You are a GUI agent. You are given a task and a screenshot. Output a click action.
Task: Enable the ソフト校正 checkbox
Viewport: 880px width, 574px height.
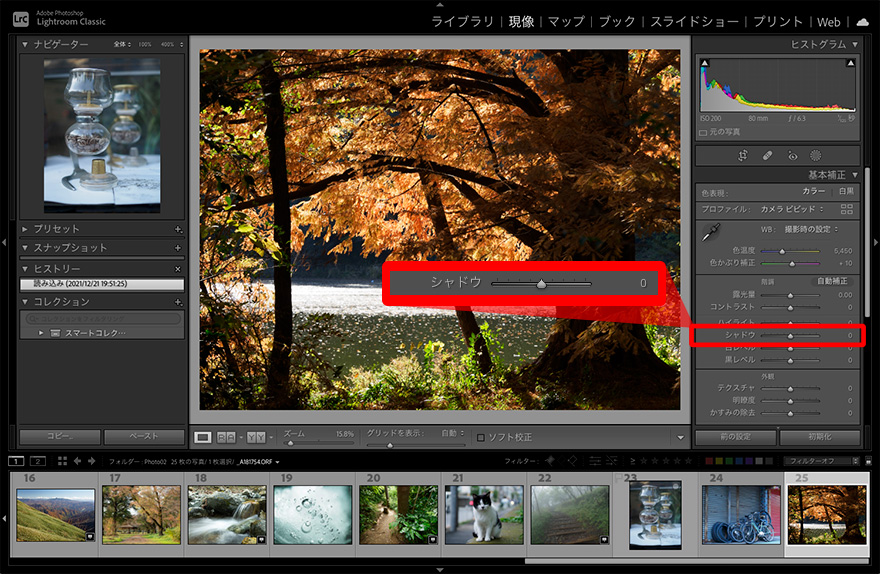(481, 437)
